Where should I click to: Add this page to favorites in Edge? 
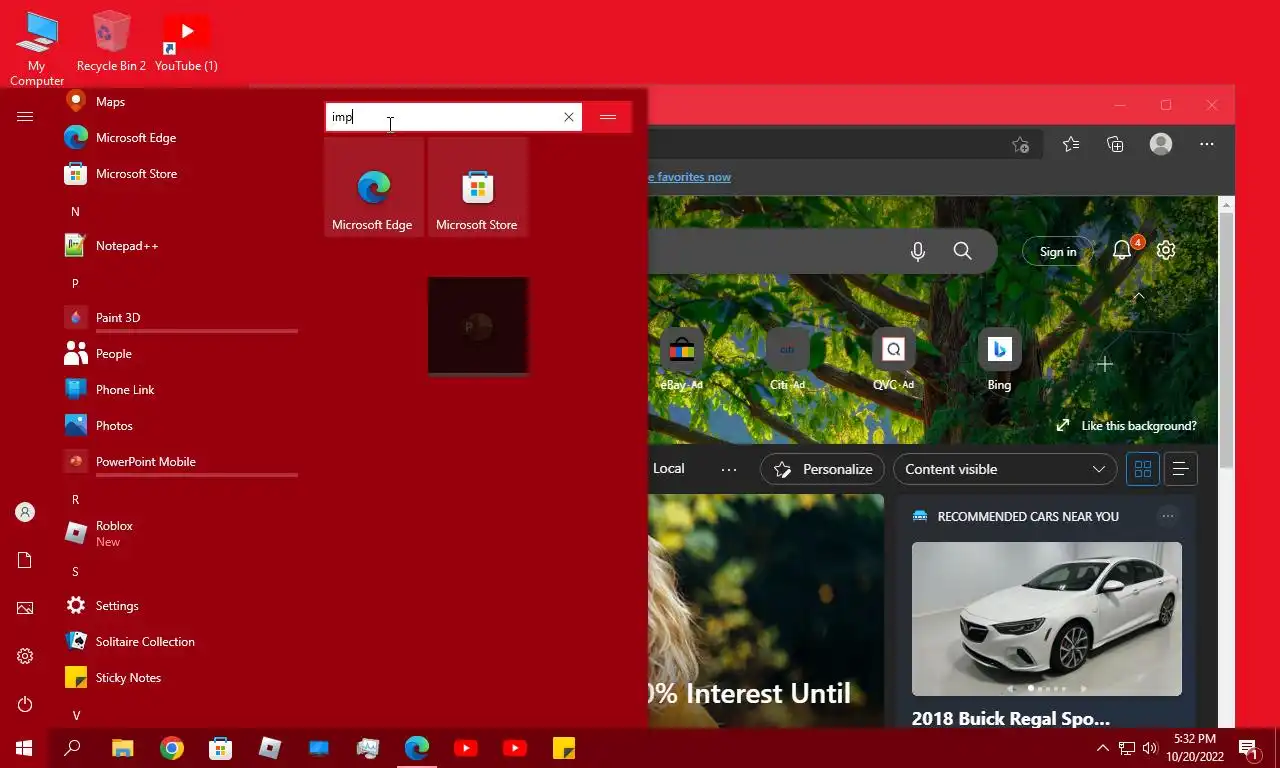[1020, 145]
